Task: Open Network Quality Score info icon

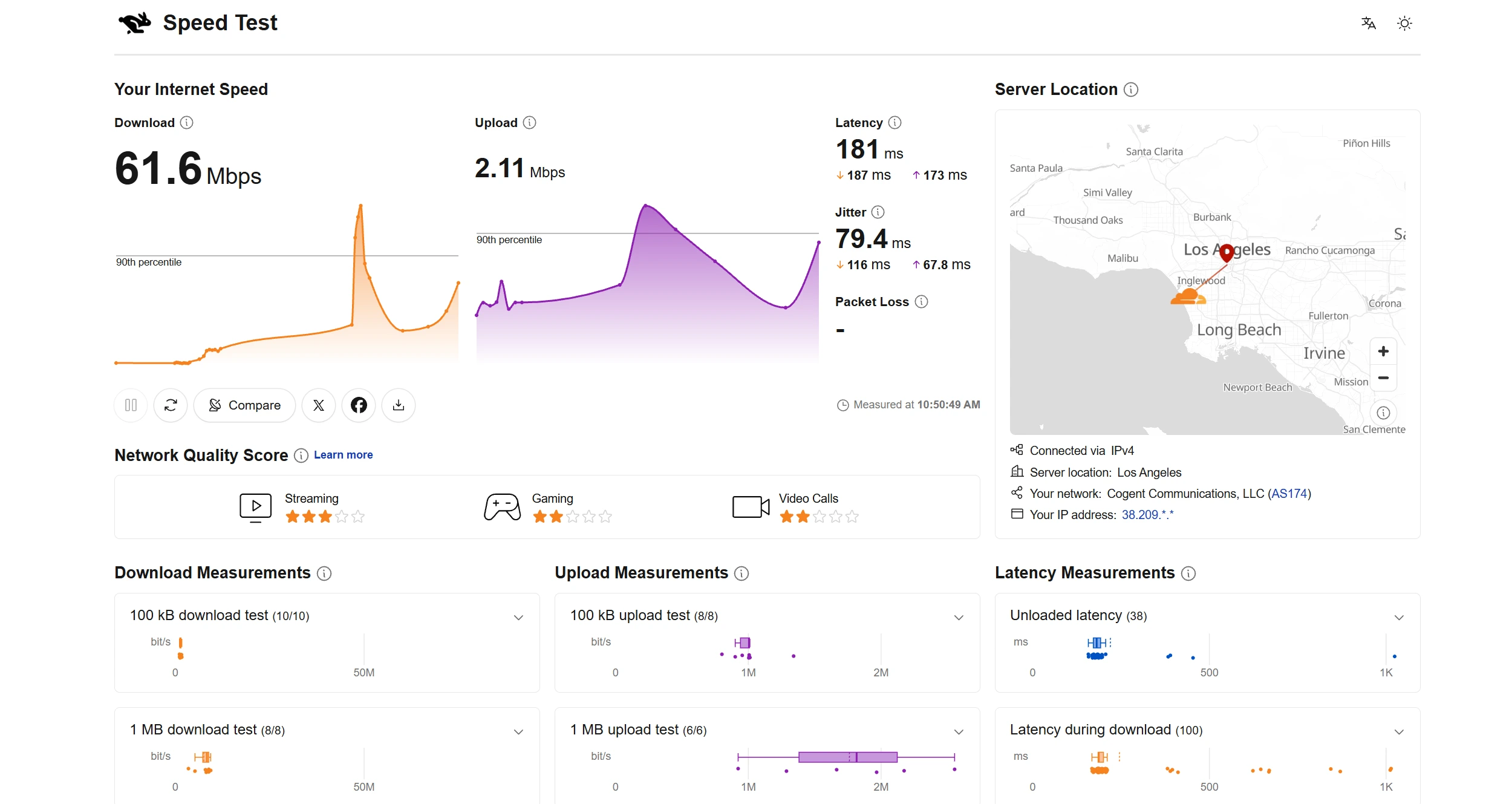Action: [x=301, y=456]
